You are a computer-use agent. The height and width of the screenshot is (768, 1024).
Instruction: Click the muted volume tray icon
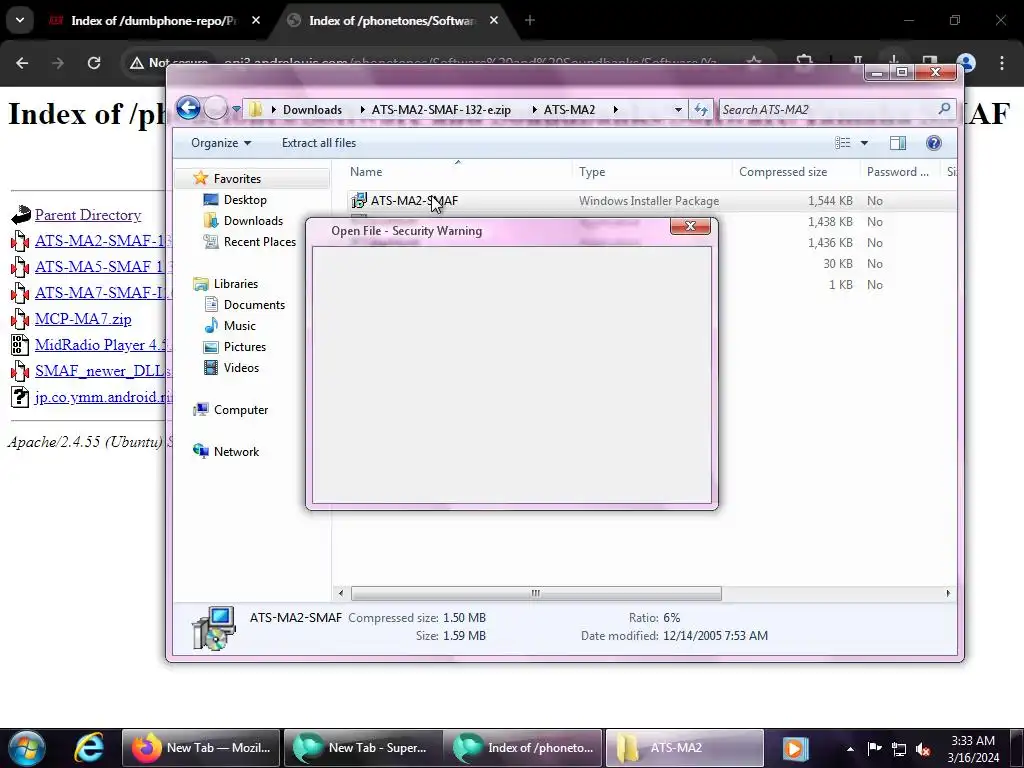(923, 748)
